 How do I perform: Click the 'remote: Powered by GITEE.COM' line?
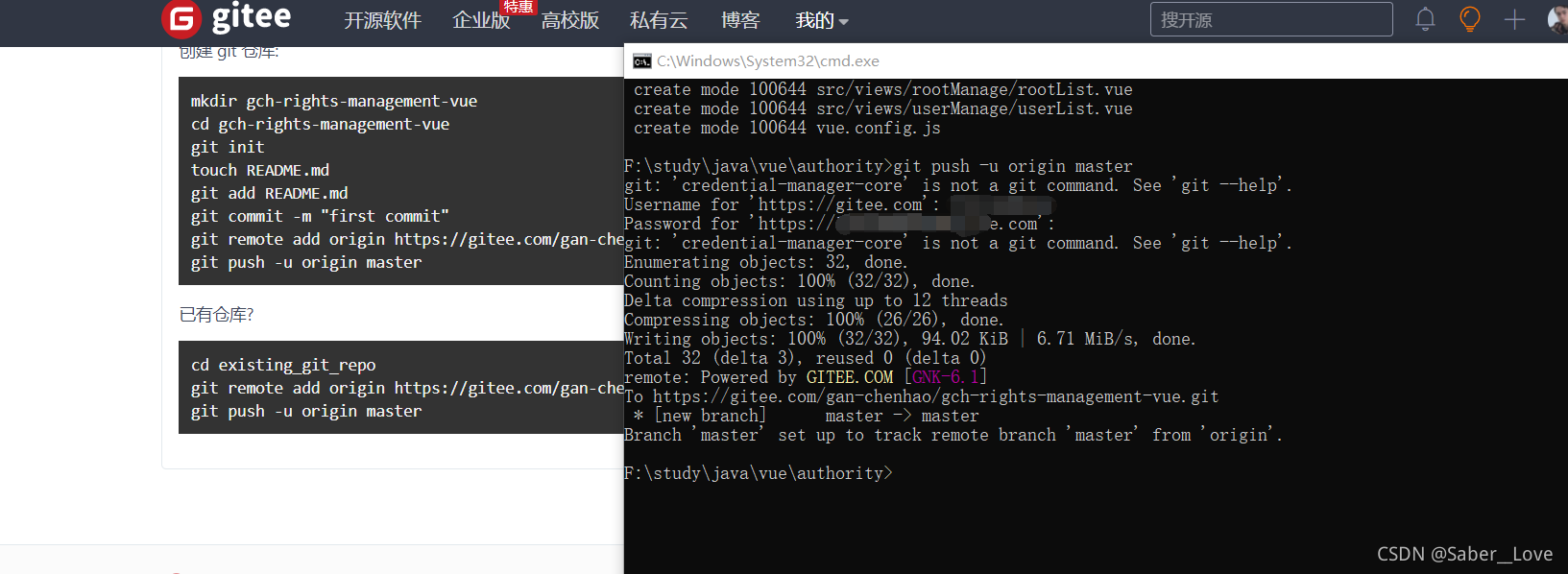coord(806,377)
